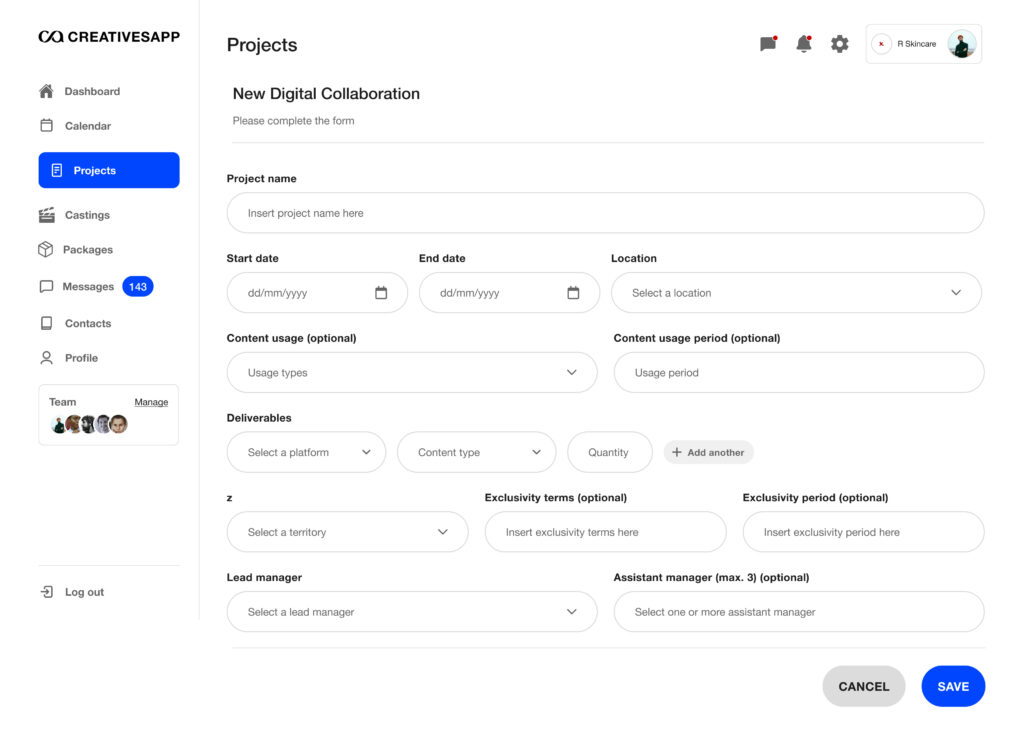The width and height of the screenshot is (1024, 732).
Task: Click the Start date field
Action: (317, 293)
